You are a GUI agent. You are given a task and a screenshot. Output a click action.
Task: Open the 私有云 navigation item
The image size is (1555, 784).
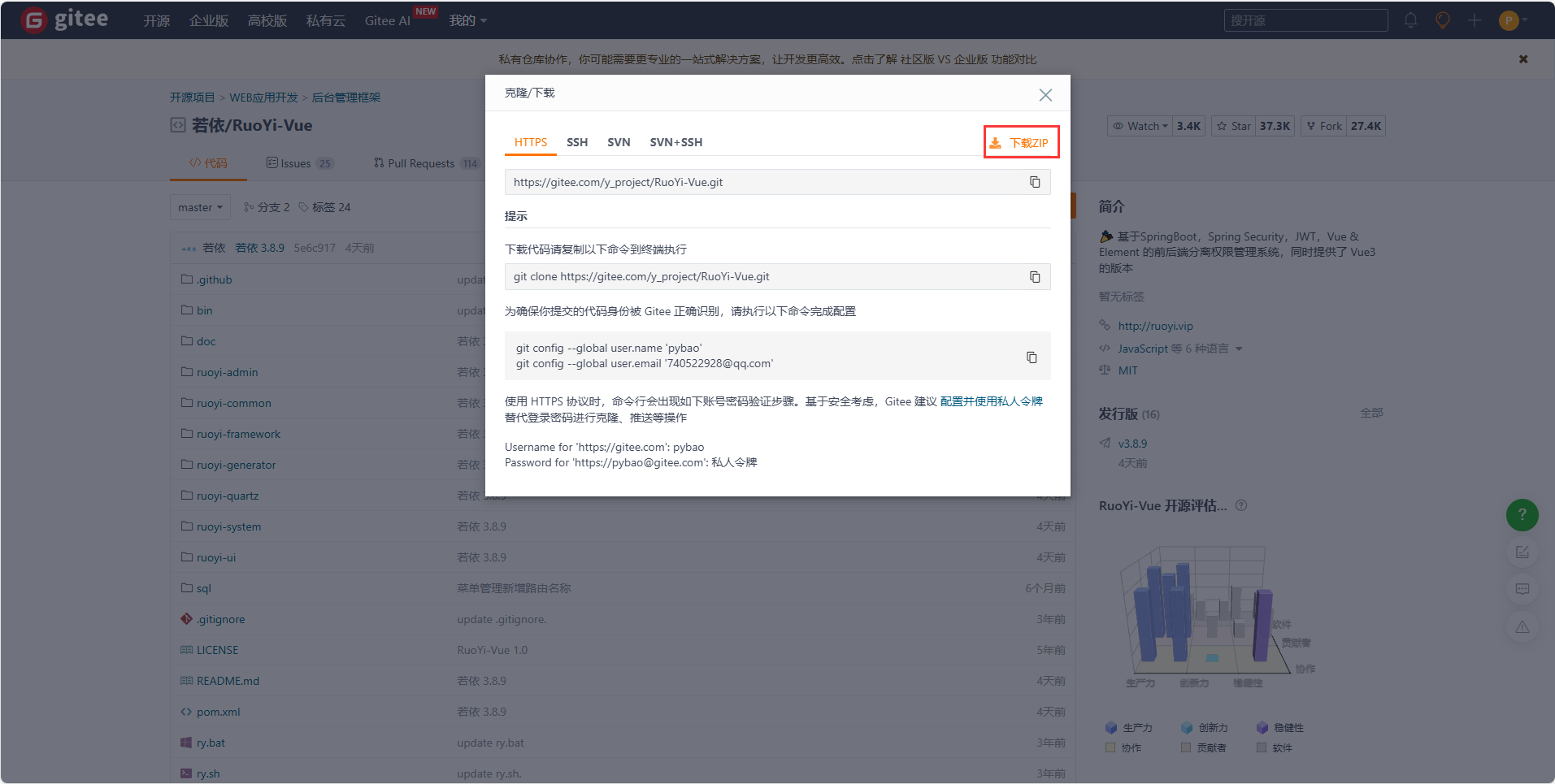[x=326, y=20]
